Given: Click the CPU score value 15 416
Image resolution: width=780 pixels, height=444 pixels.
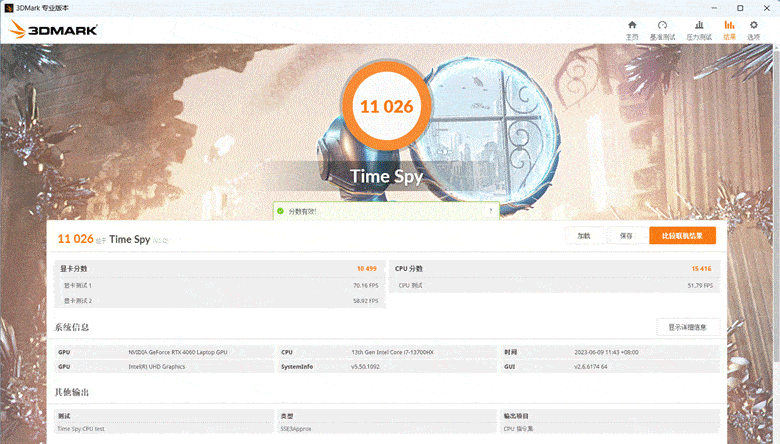Looking at the screenshot, I should 701,268.
